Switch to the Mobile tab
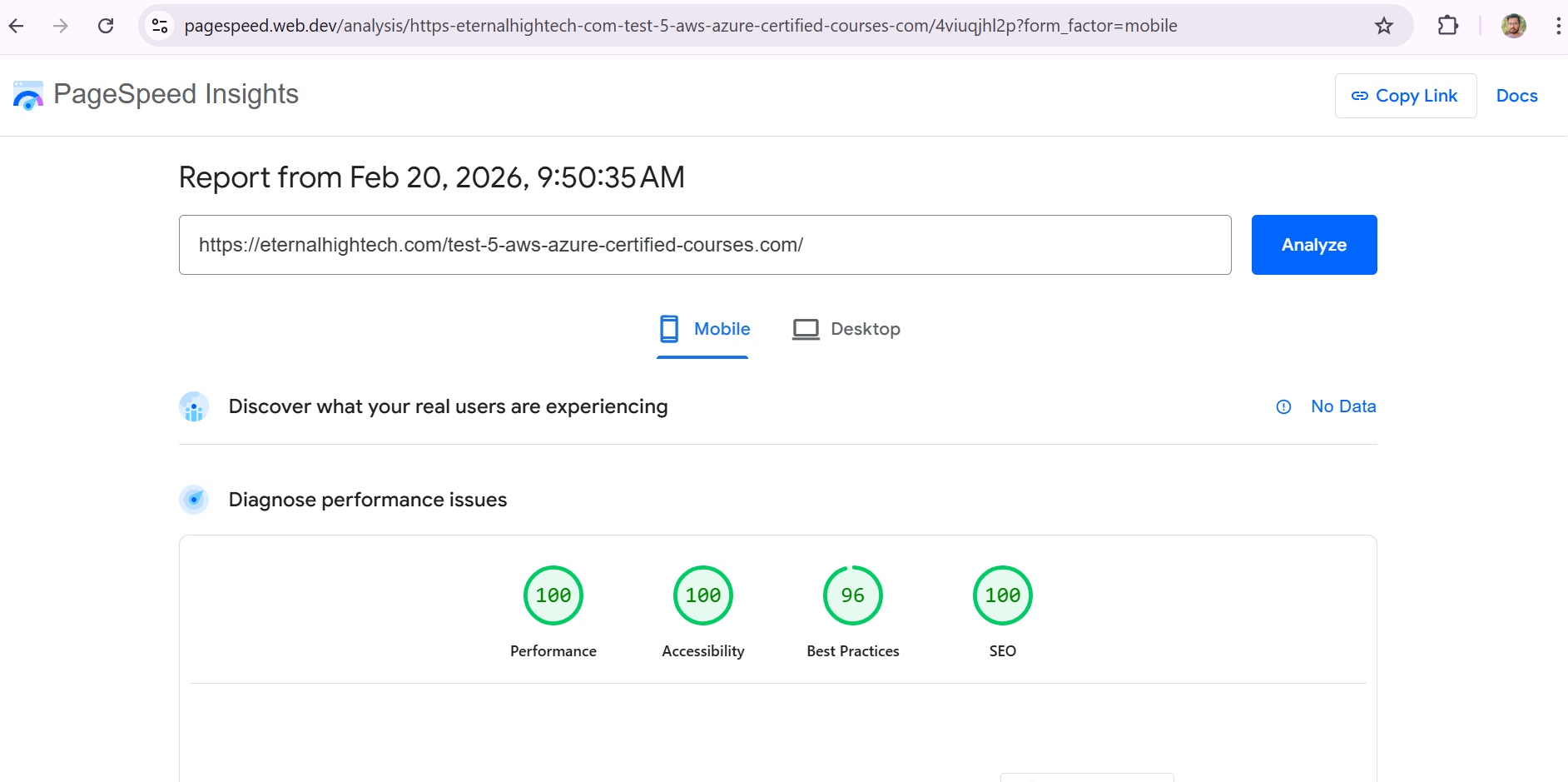 [x=703, y=330]
